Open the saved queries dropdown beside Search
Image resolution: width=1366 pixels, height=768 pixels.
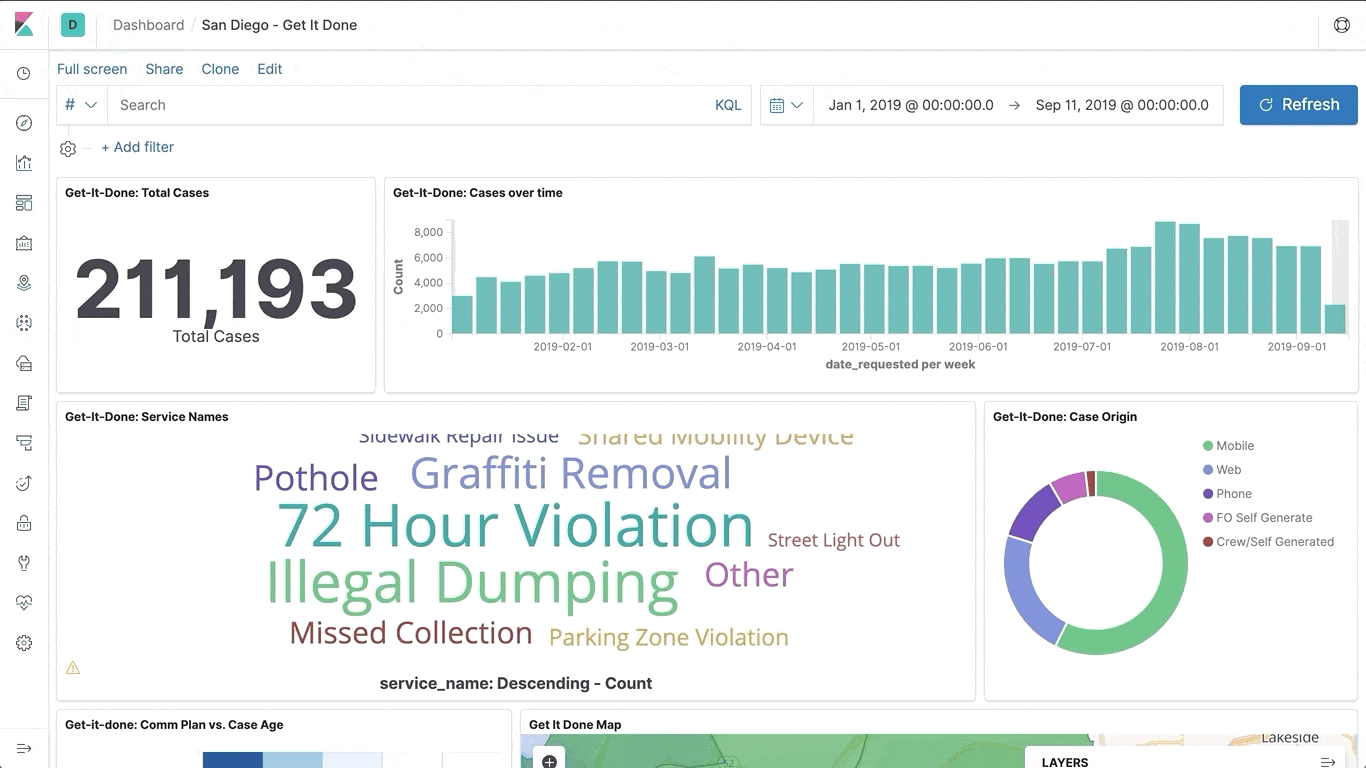81,105
